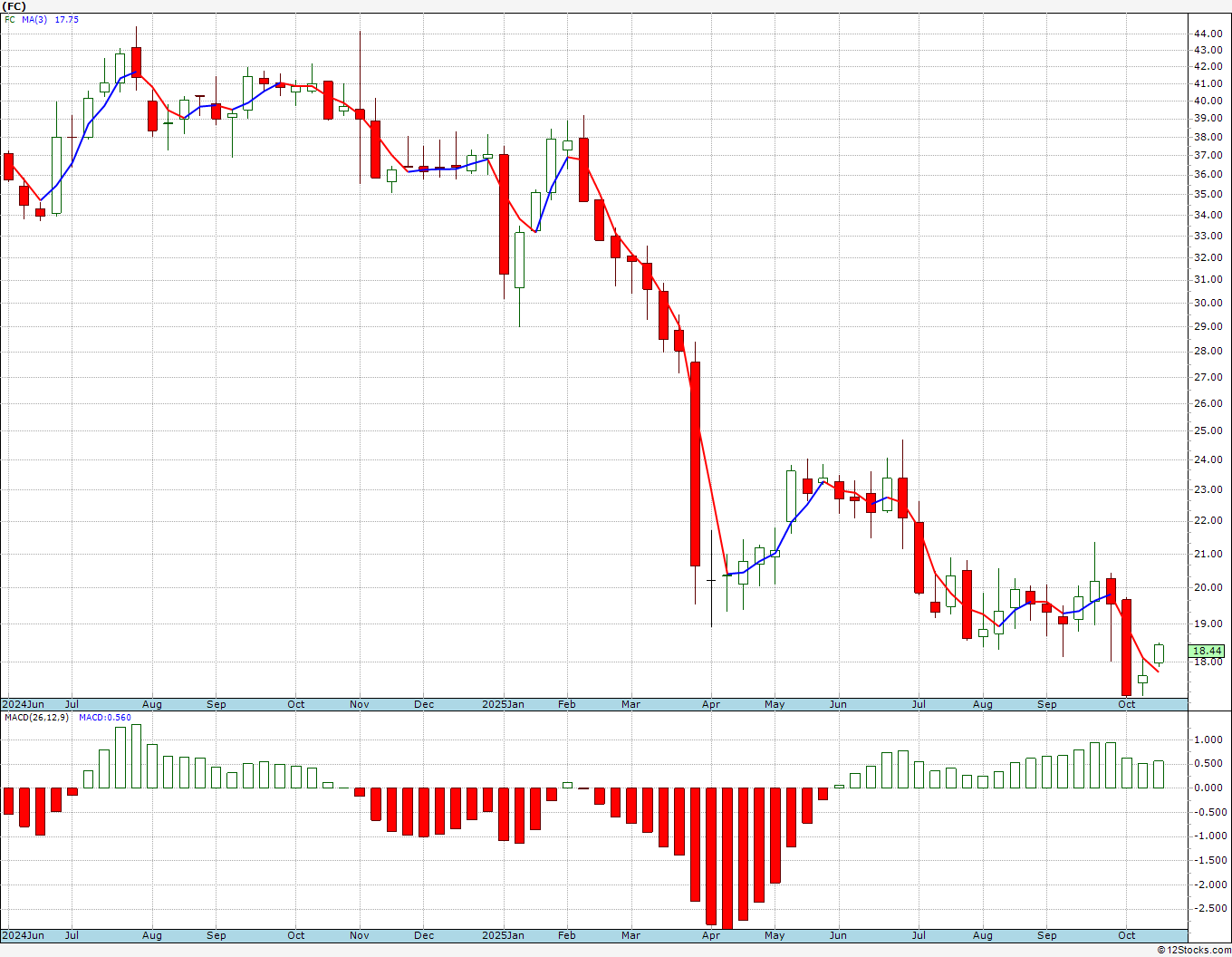The height and width of the screenshot is (957, 1232).
Task: Click Dec on the MACD panel time axis
Action: tap(424, 935)
